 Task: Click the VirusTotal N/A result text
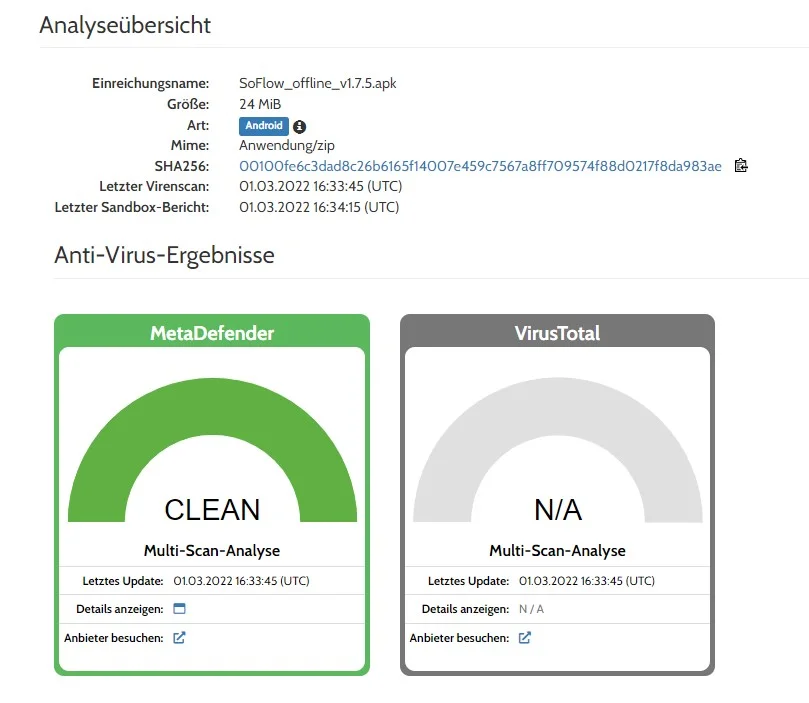pos(558,510)
